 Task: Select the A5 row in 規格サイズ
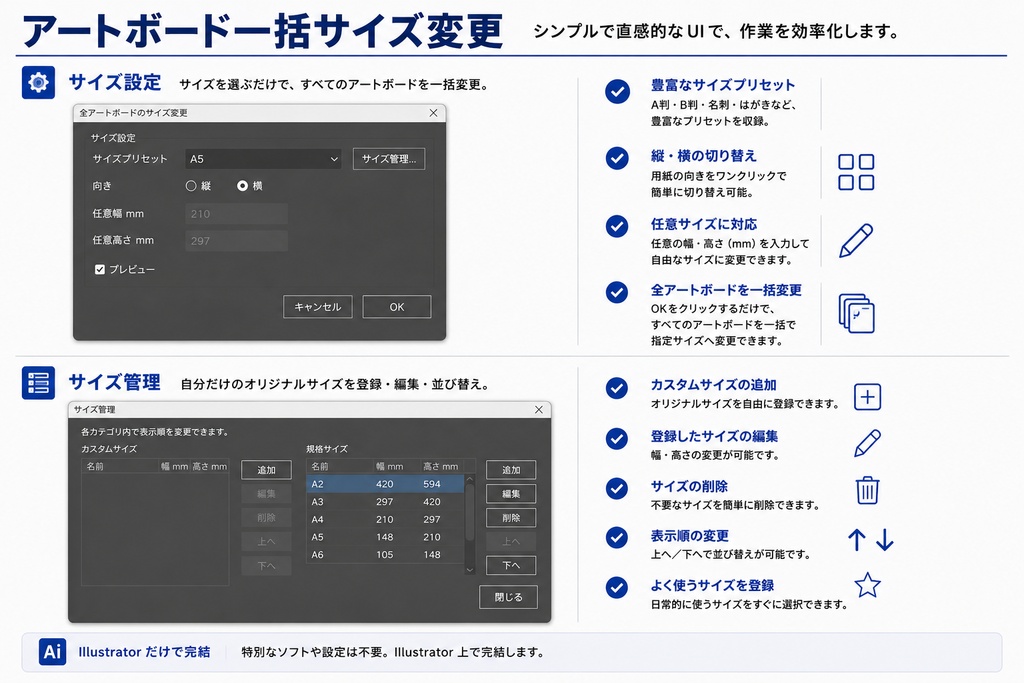[385, 537]
